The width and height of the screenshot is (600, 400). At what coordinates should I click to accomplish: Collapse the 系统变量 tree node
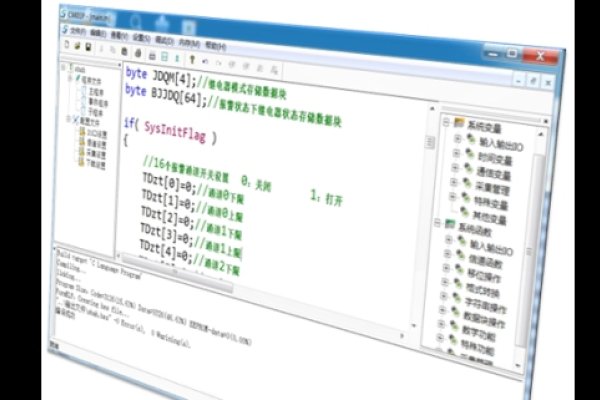(446, 122)
